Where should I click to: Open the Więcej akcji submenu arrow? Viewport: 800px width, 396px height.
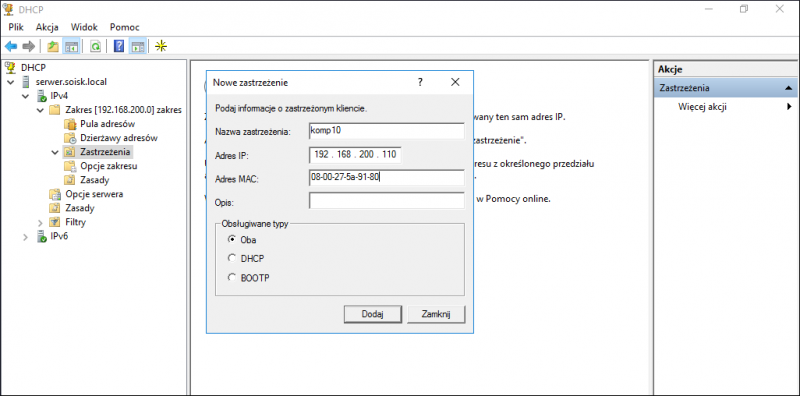[x=789, y=107]
